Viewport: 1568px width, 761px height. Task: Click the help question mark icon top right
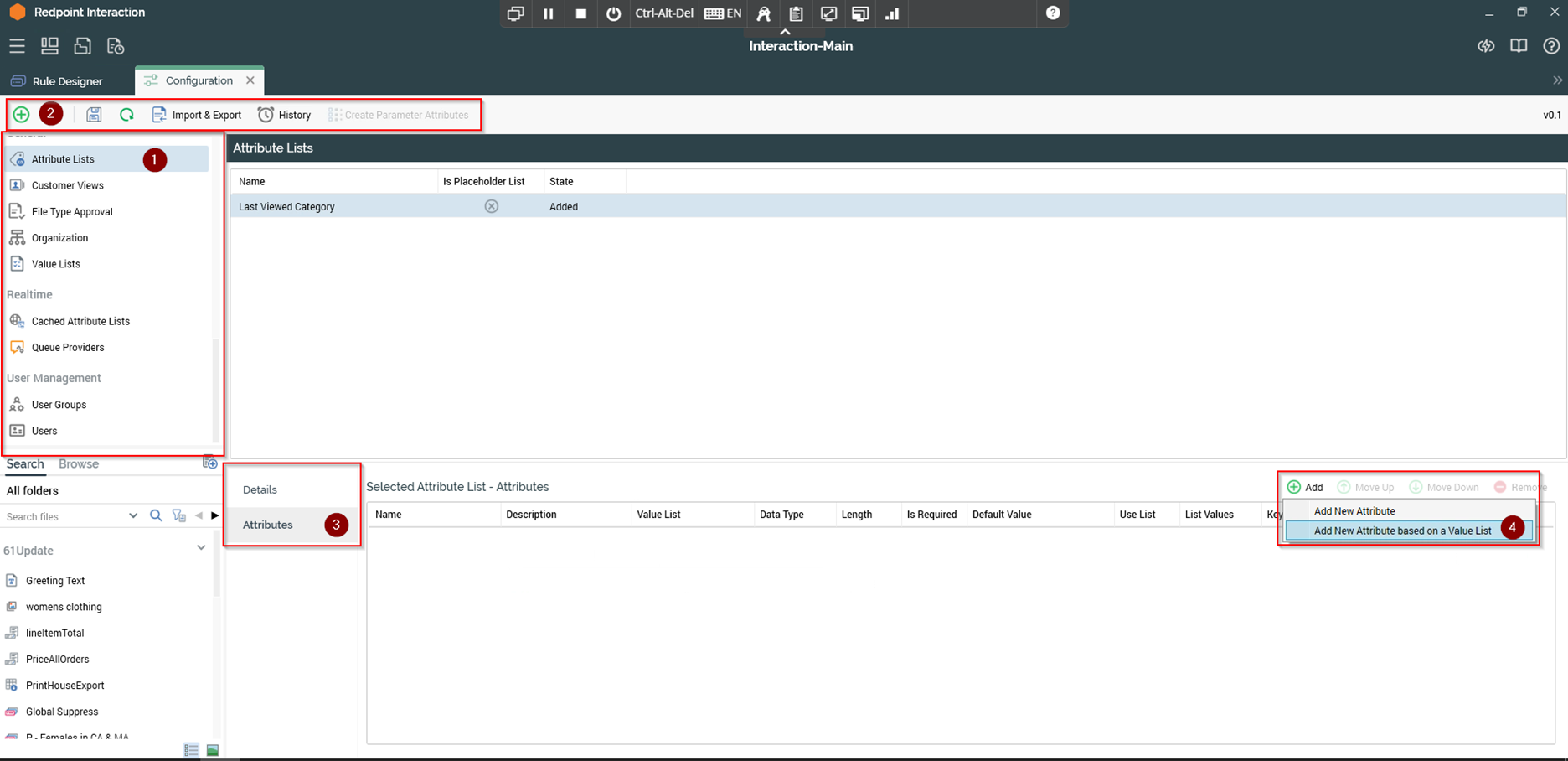(x=1551, y=46)
